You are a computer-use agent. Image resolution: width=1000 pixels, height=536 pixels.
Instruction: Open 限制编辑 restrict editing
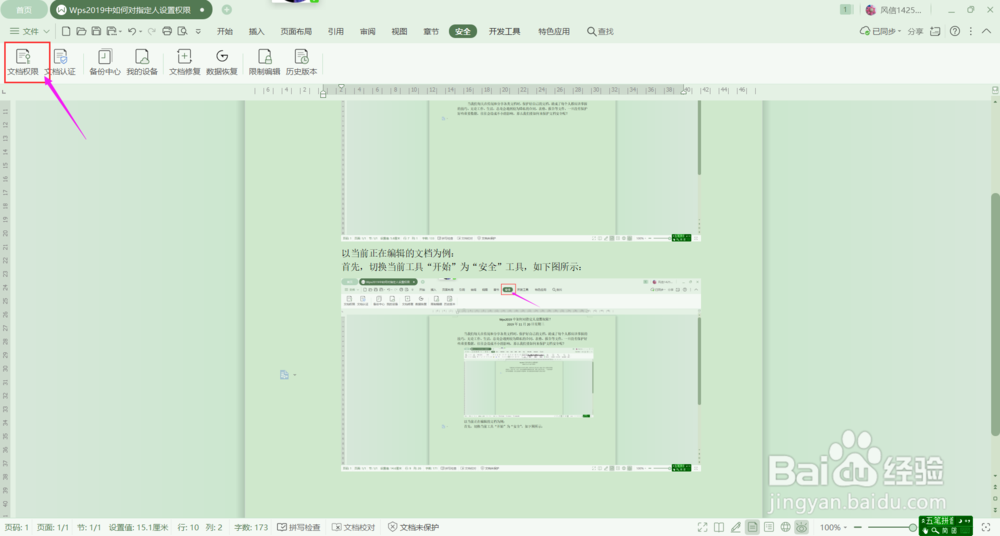[264, 63]
